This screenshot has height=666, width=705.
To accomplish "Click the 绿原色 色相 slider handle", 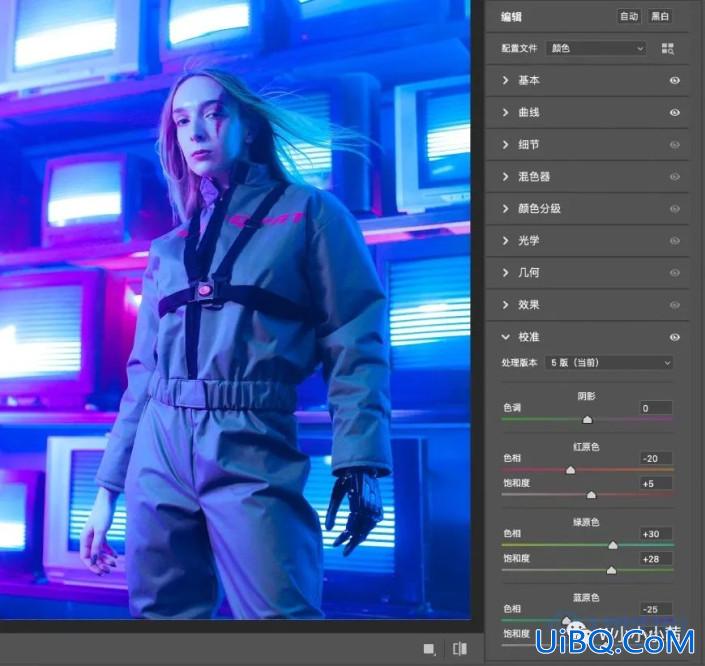I will (x=613, y=545).
